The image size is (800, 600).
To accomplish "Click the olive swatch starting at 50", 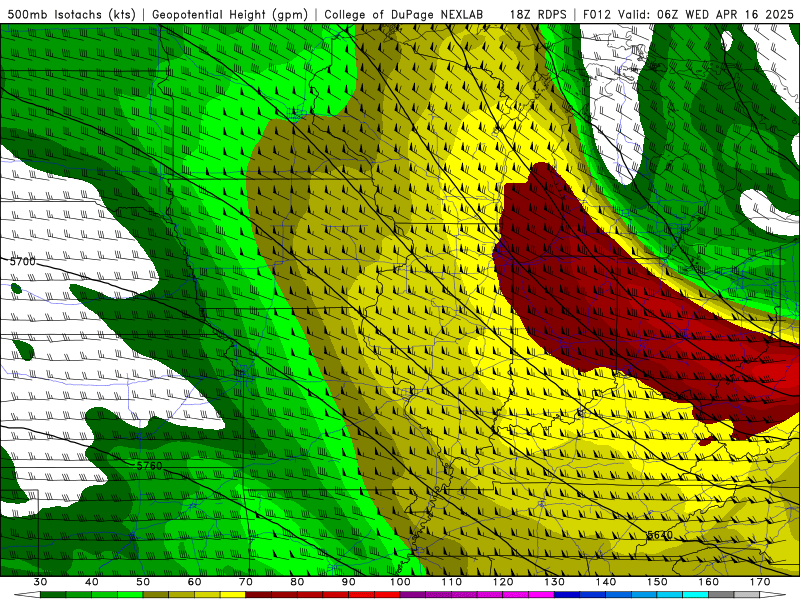I will pyautogui.click(x=156, y=595).
